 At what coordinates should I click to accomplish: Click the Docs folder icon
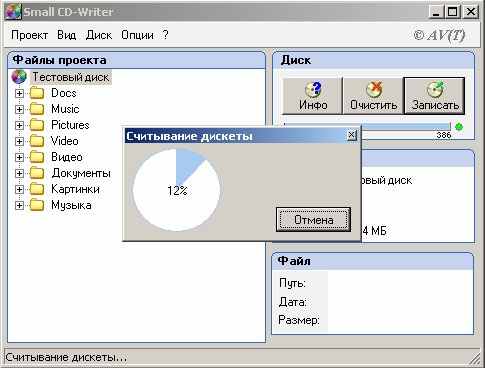(37, 93)
